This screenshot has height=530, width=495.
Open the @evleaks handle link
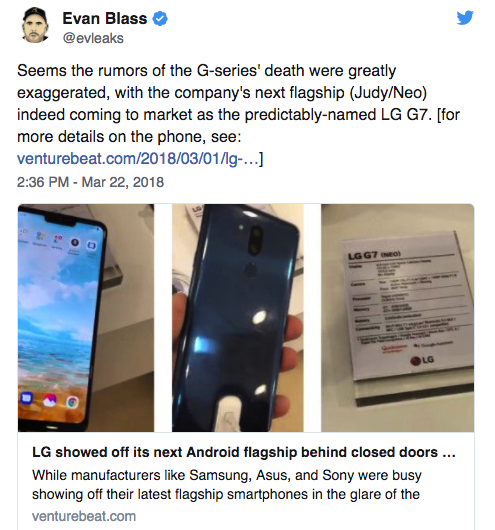(93, 38)
